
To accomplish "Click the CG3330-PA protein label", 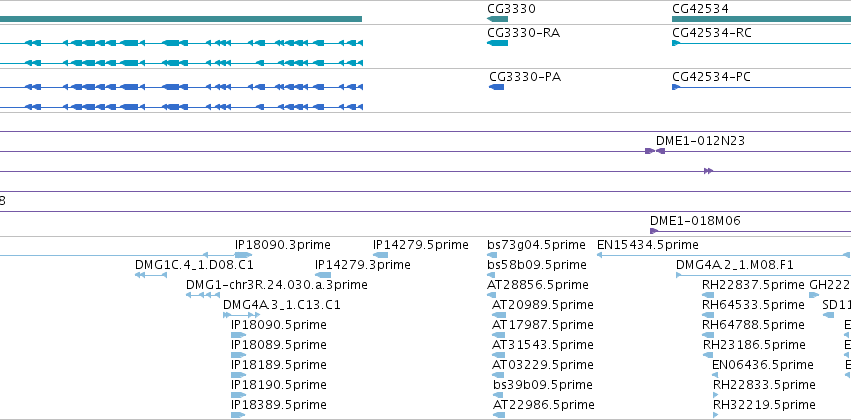I will pyautogui.click(x=525, y=77).
